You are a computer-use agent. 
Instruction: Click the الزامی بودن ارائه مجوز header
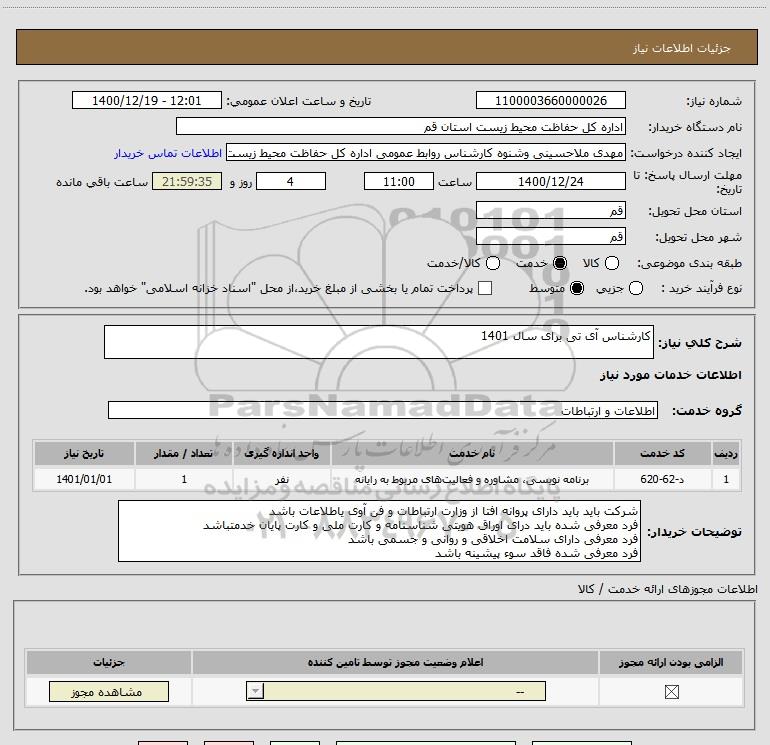coord(671,662)
